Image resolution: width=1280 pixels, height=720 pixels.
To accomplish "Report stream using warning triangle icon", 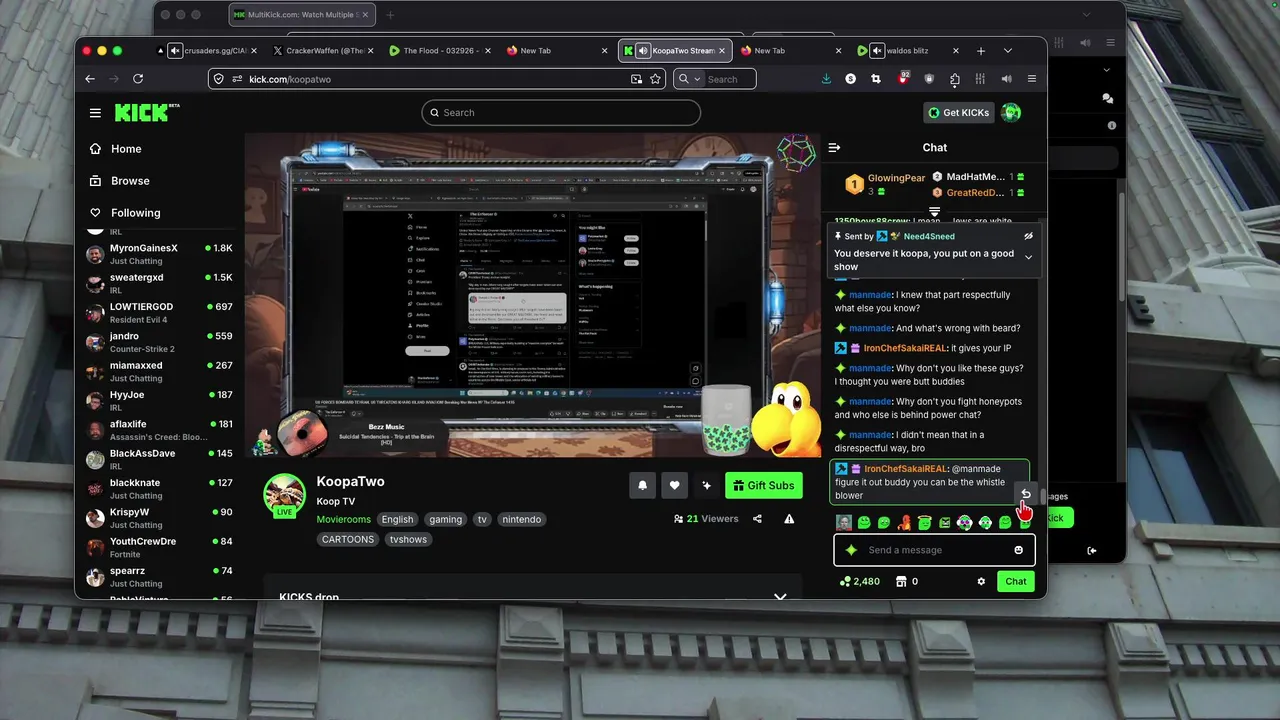I will pyautogui.click(x=789, y=519).
